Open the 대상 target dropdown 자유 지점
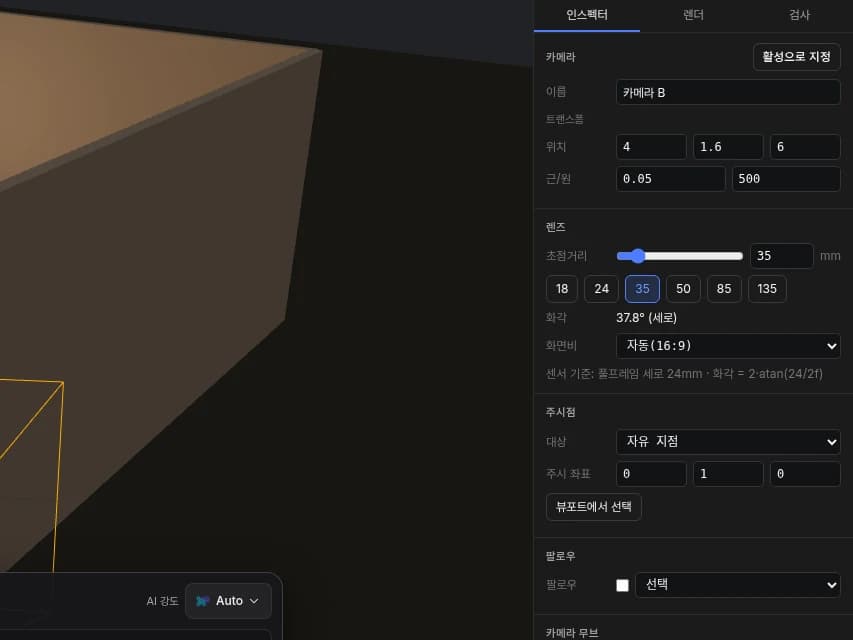 (728, 441)
